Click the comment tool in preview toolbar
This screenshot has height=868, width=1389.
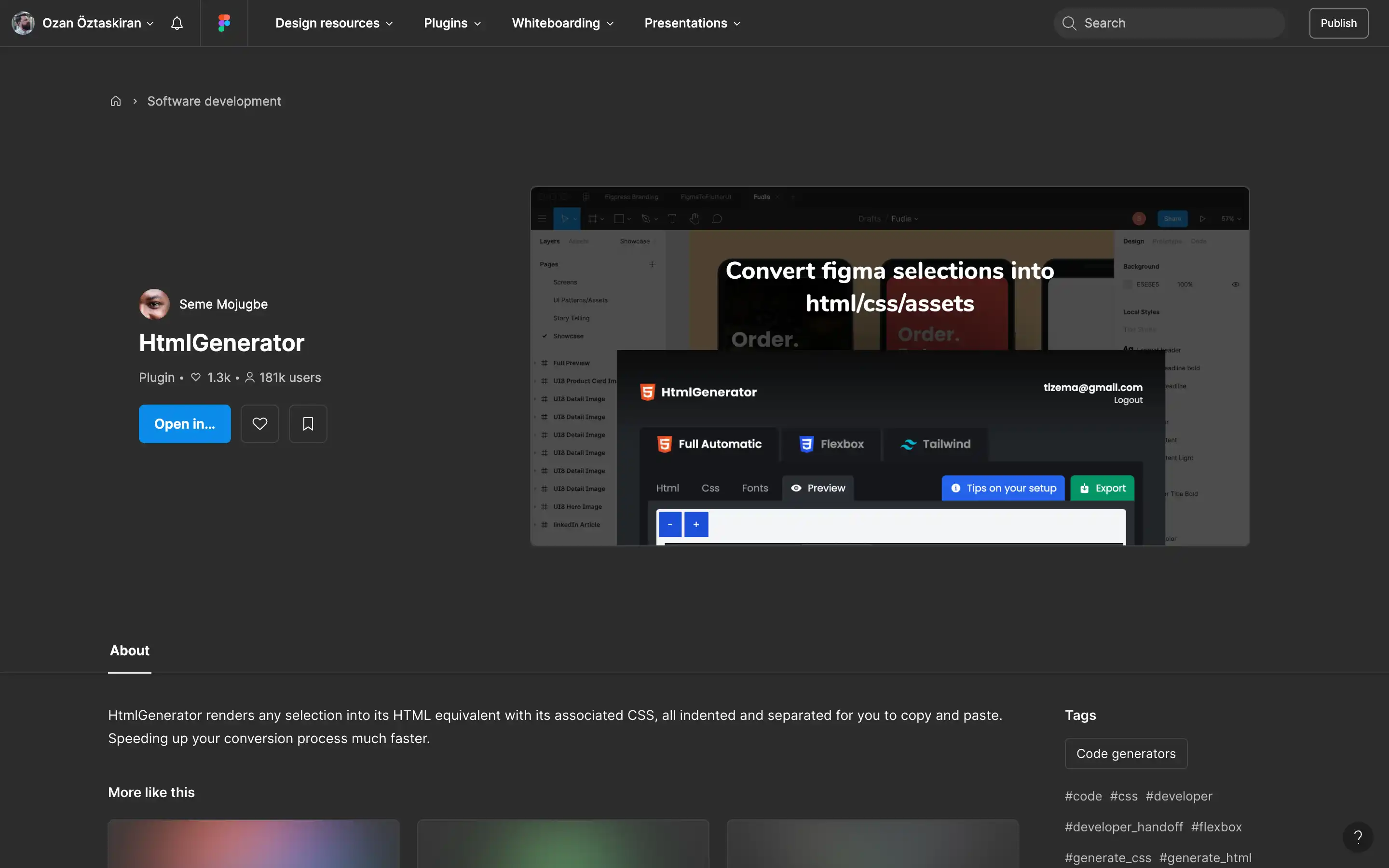[717, 219]
